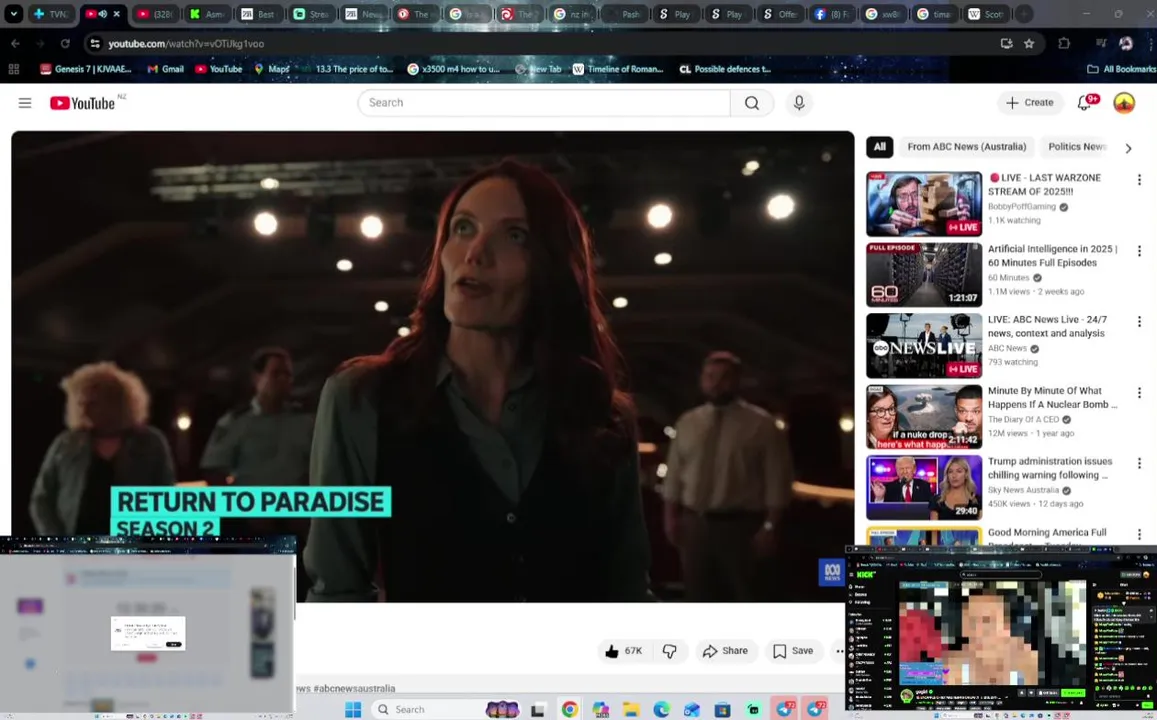
Task: Switch to the Offer tab
Action: tap(780, 14)
